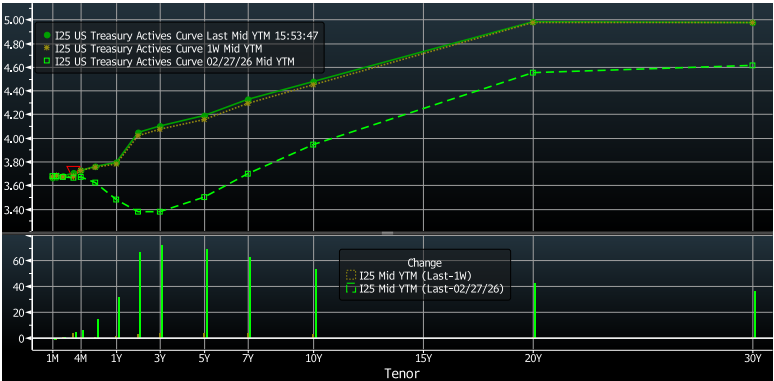This screenshot has width=774, height=381.
Task: Click the 20Y green change bar
Action: 535,310
